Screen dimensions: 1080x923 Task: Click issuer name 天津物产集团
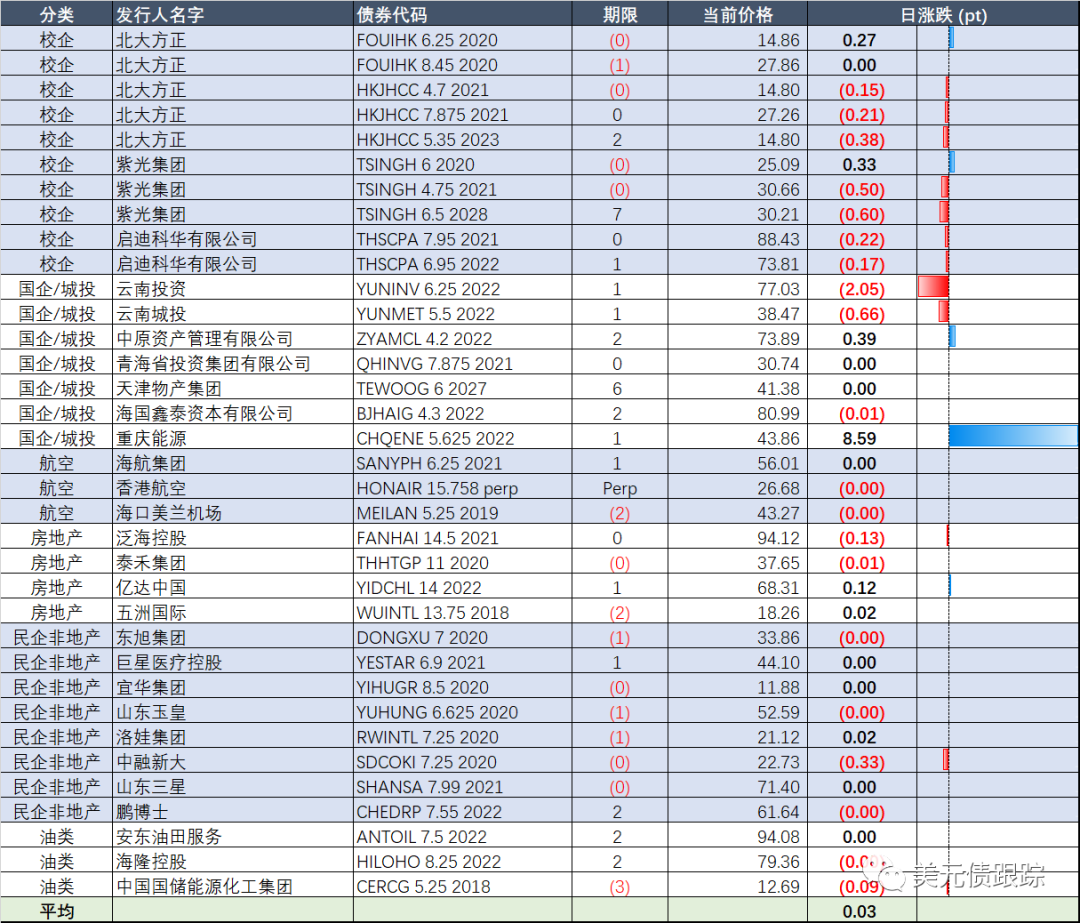click(x=169, y=388)
